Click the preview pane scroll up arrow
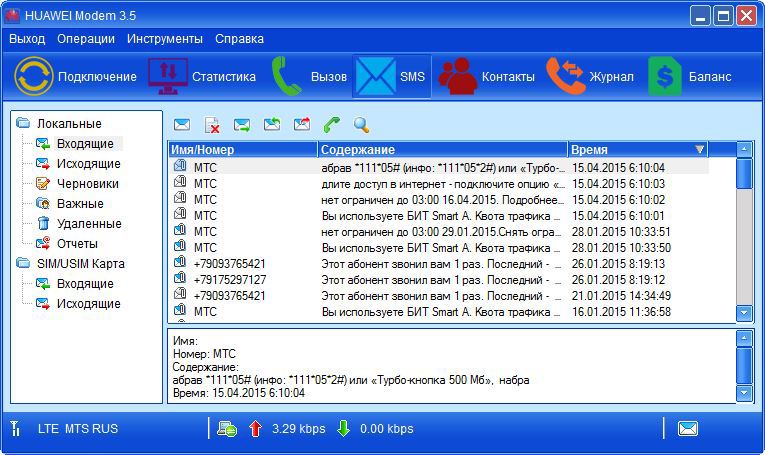765x455 pixels. 744,337
